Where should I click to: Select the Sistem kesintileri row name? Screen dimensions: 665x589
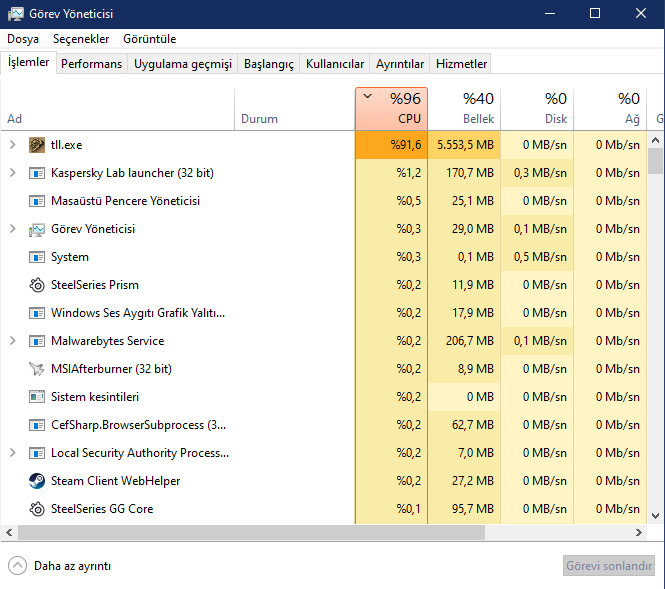(x=95, y=397)
